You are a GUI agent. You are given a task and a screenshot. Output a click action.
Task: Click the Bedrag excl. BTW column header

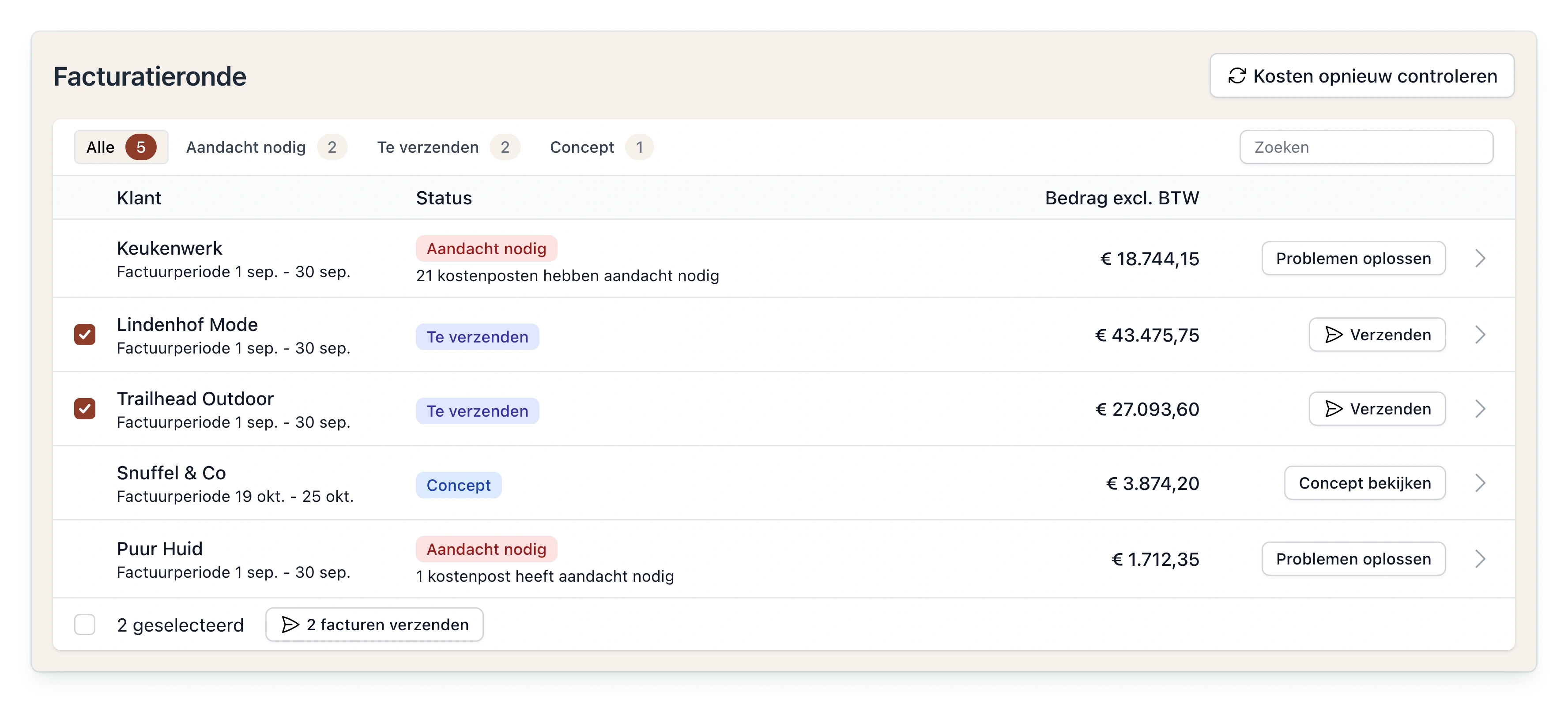[1122, 198]
